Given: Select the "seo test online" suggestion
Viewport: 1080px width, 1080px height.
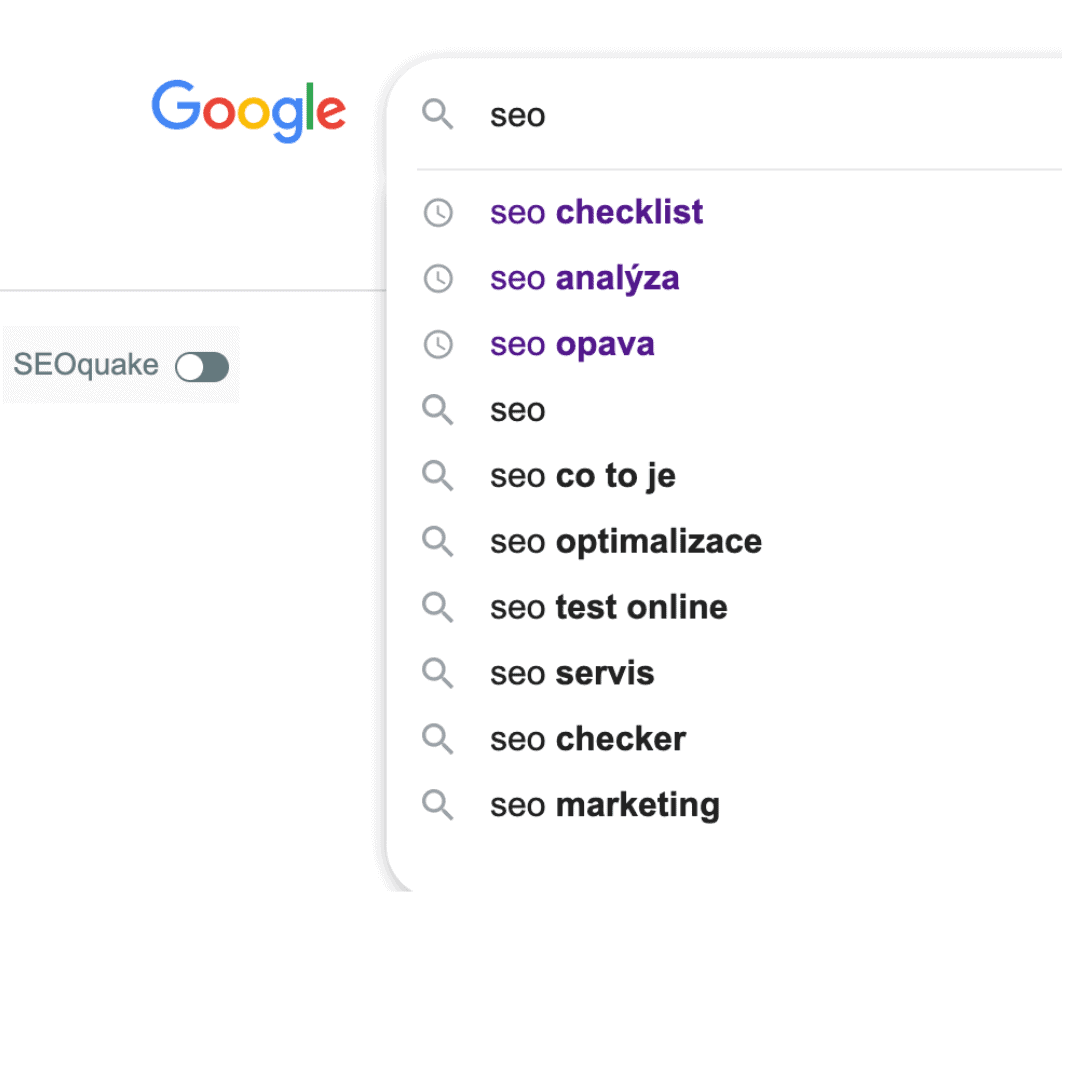Looking at the screenshot, I should (609, 607).
